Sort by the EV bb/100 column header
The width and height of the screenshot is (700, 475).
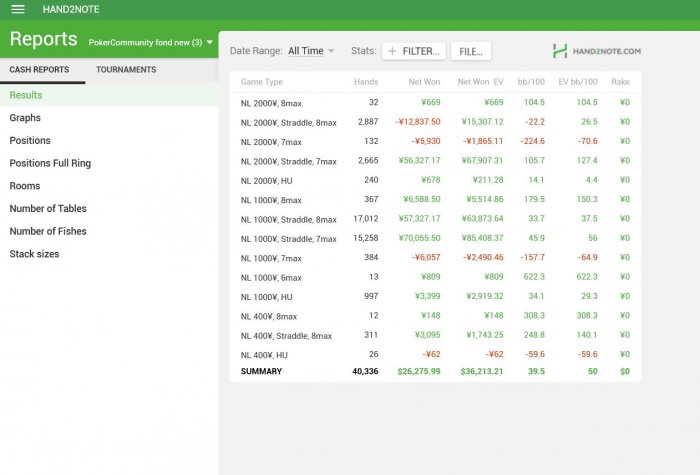[x=577, y=82]
